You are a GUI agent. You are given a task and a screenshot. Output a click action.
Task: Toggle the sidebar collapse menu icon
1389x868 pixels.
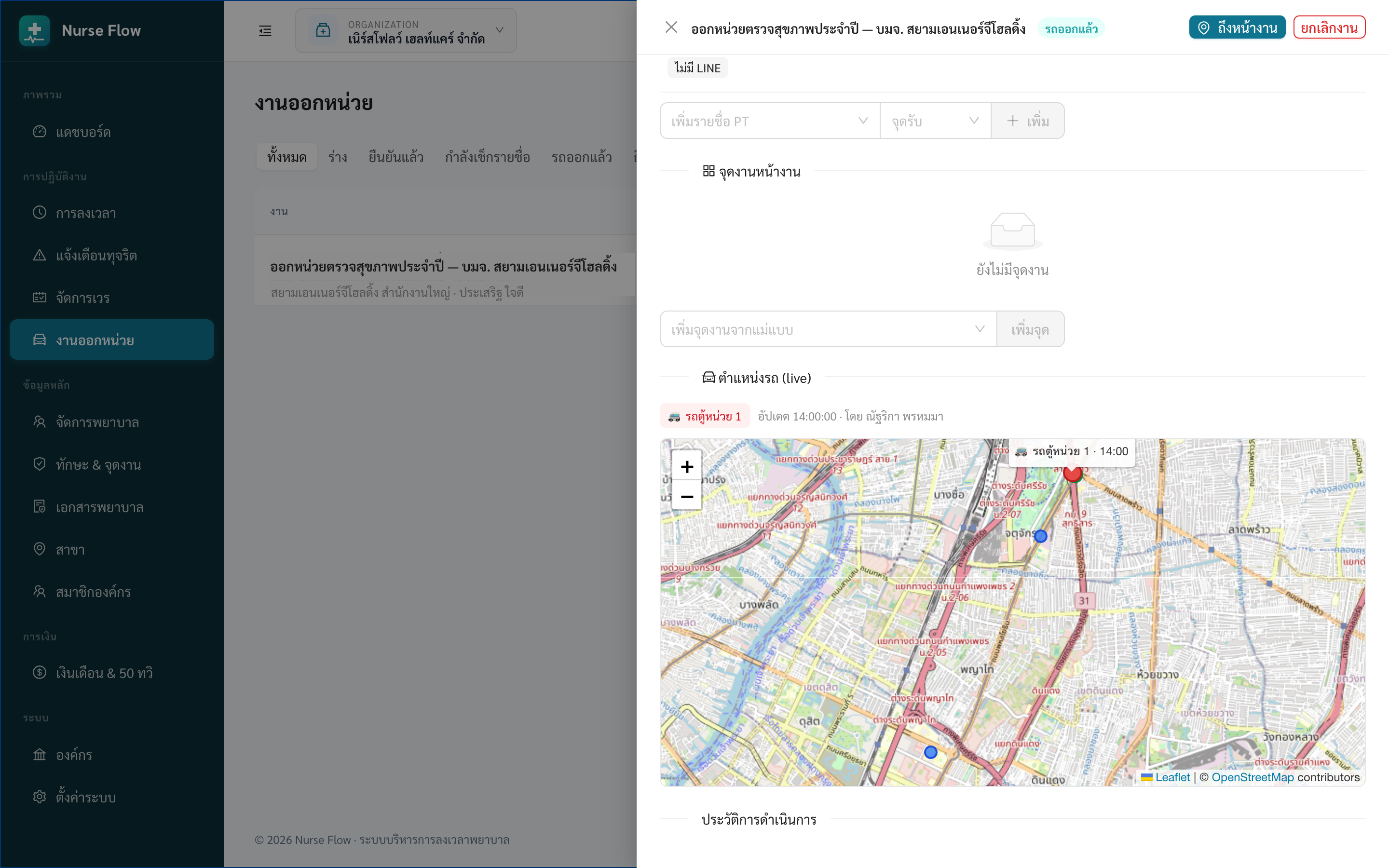pyautogui.click(x=265, y=30)
